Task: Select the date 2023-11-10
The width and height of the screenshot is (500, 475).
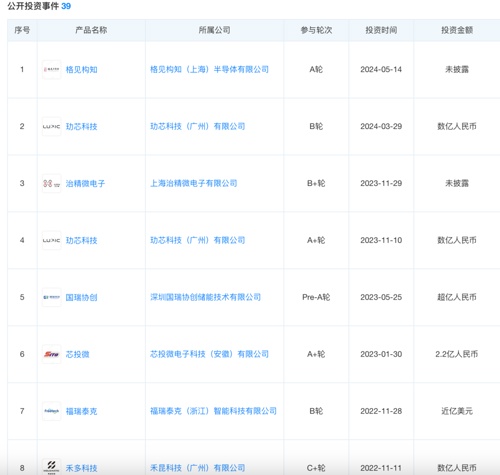Action: 381,240
